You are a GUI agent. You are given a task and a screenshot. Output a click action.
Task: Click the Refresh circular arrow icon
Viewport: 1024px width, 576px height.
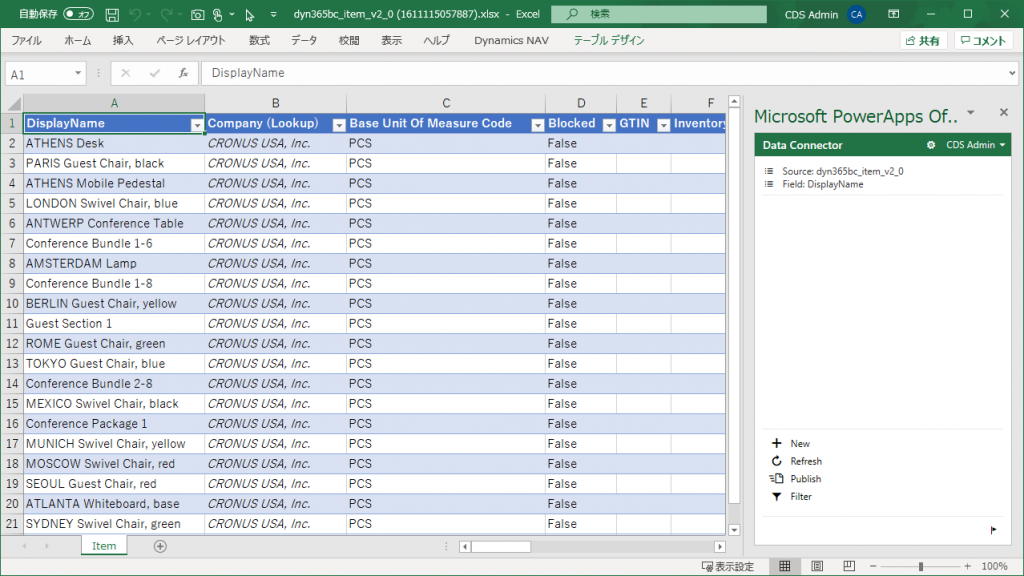point(776,461)
